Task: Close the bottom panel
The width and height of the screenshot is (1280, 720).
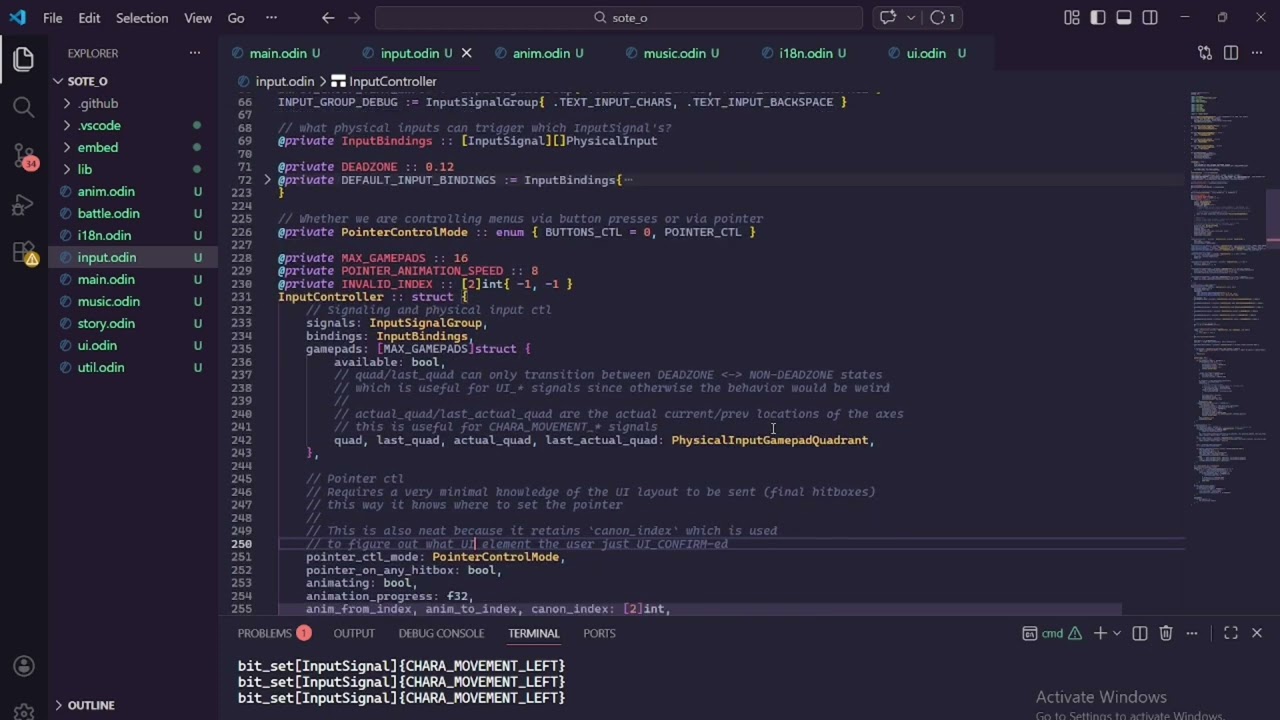Action: [1257, 633]
